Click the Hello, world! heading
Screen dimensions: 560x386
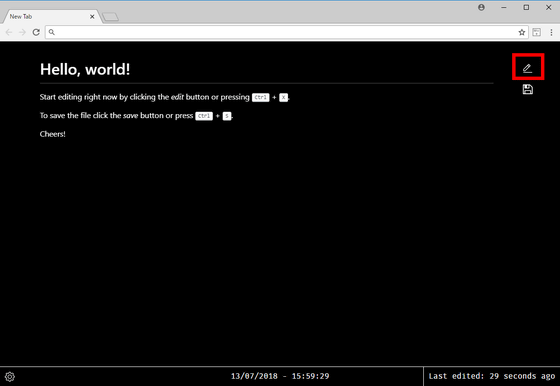pos(85,69)
